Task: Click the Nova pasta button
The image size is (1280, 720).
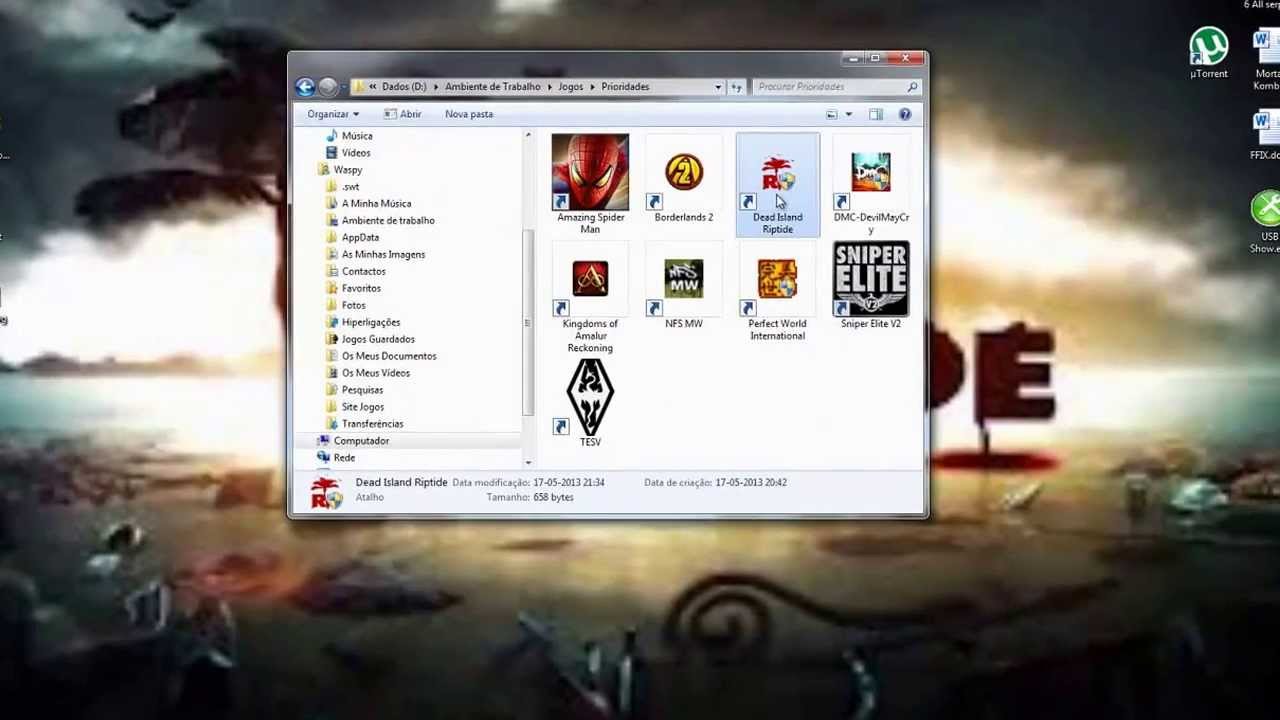Action: click(469, 114)
